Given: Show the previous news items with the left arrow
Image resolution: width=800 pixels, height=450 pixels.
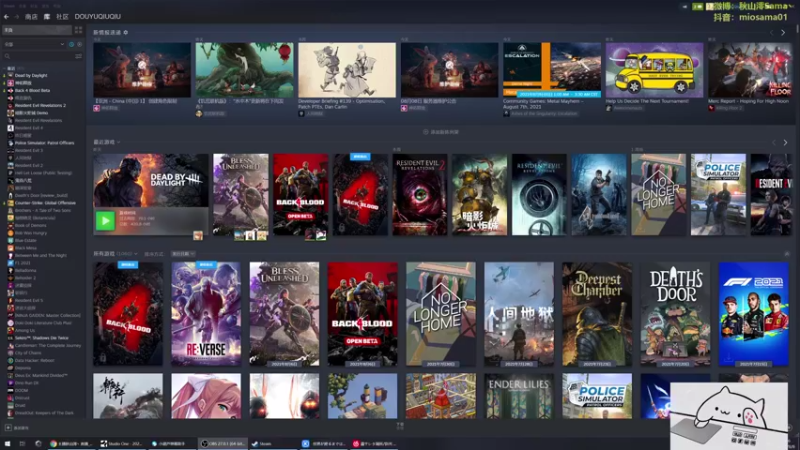Looking at the screenshot, I should 771,33.
